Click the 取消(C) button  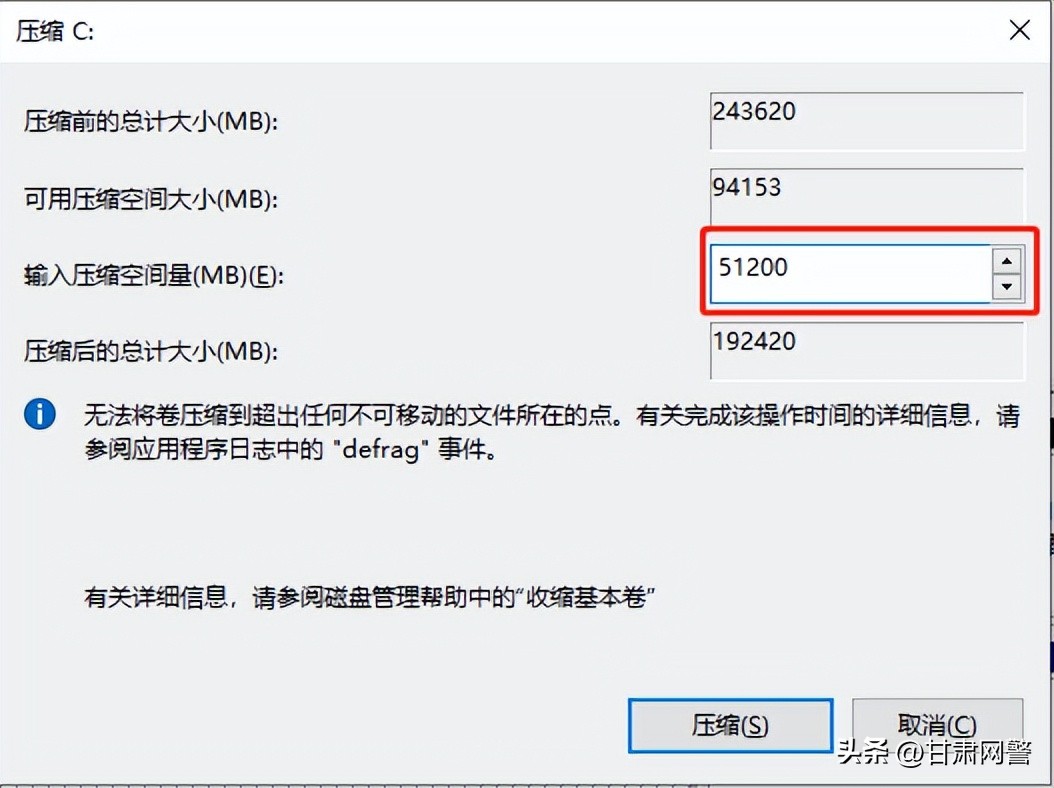coord(938,725)
